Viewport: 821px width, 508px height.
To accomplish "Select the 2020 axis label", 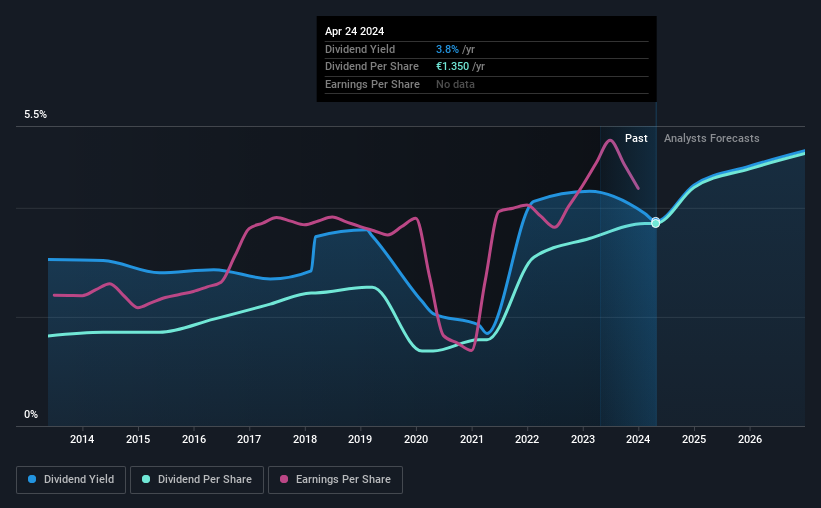I will point(416,439).
